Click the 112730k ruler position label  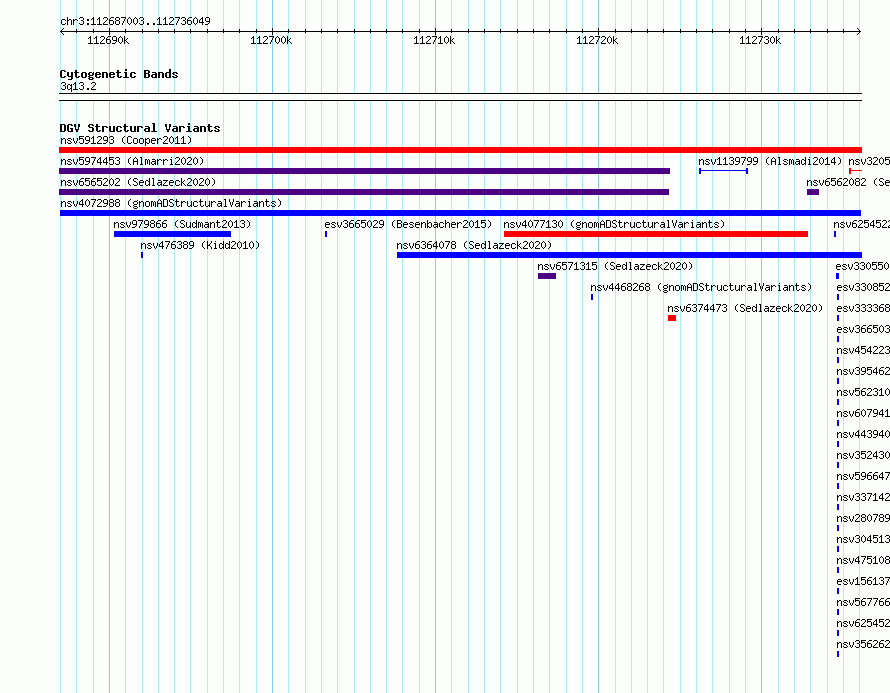click(x=759, y=40)
